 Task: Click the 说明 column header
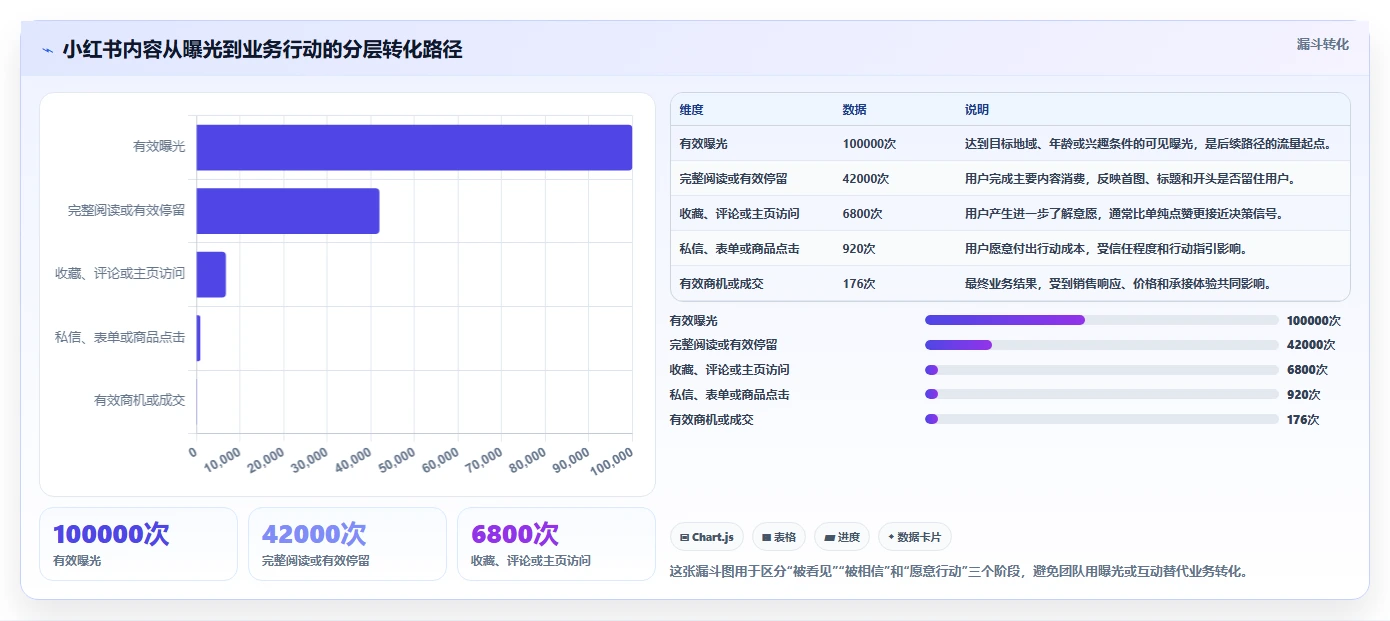pos(976,110)
